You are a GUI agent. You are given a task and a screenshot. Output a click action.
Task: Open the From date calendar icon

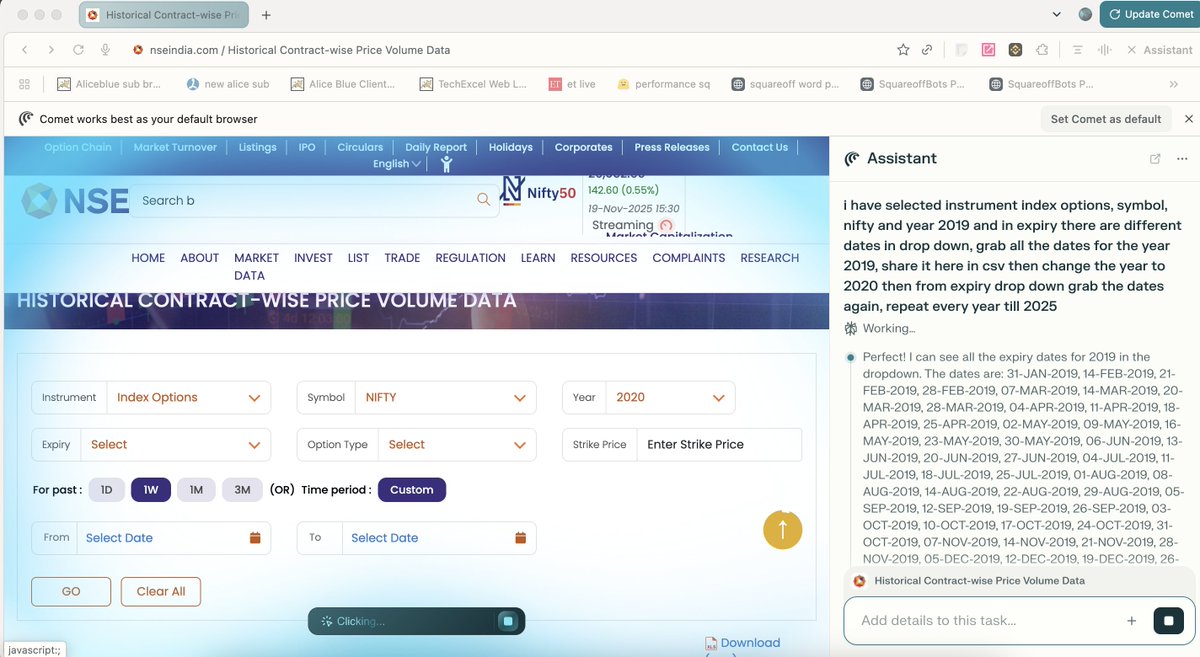click(x=255, y=538)
